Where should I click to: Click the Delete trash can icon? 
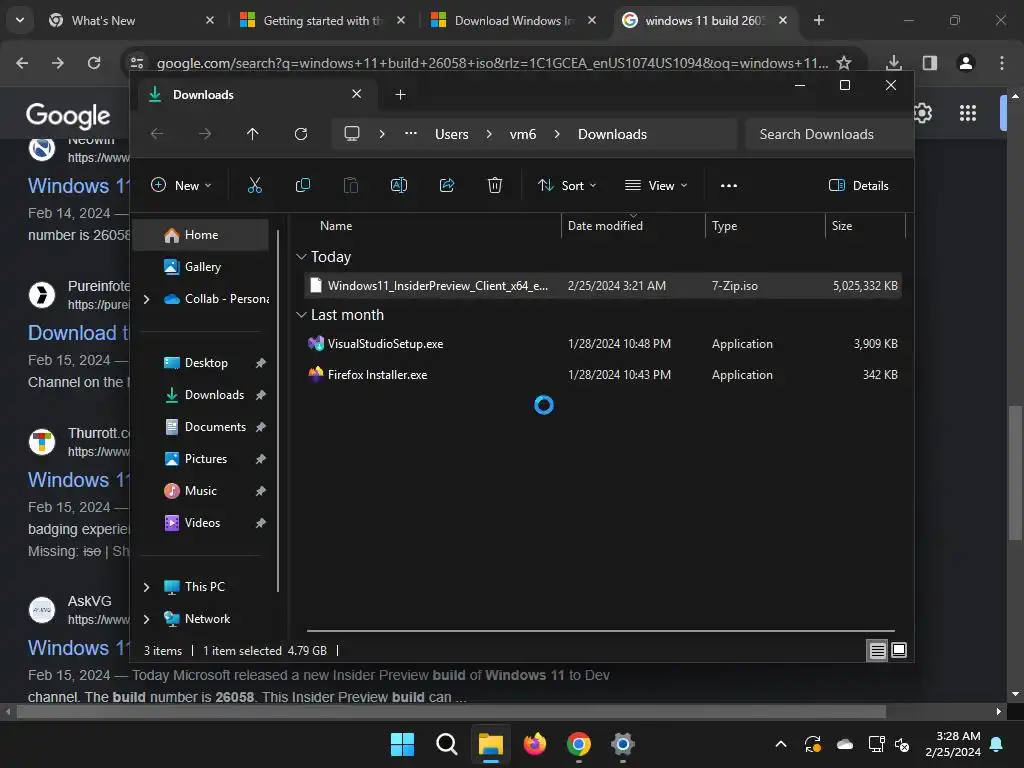click(x=495, y=185)
